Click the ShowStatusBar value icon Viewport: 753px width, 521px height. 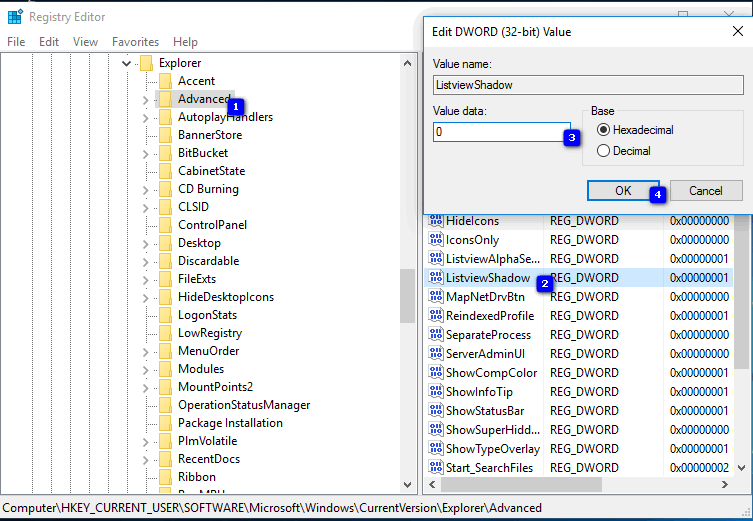tap(436, 411)
